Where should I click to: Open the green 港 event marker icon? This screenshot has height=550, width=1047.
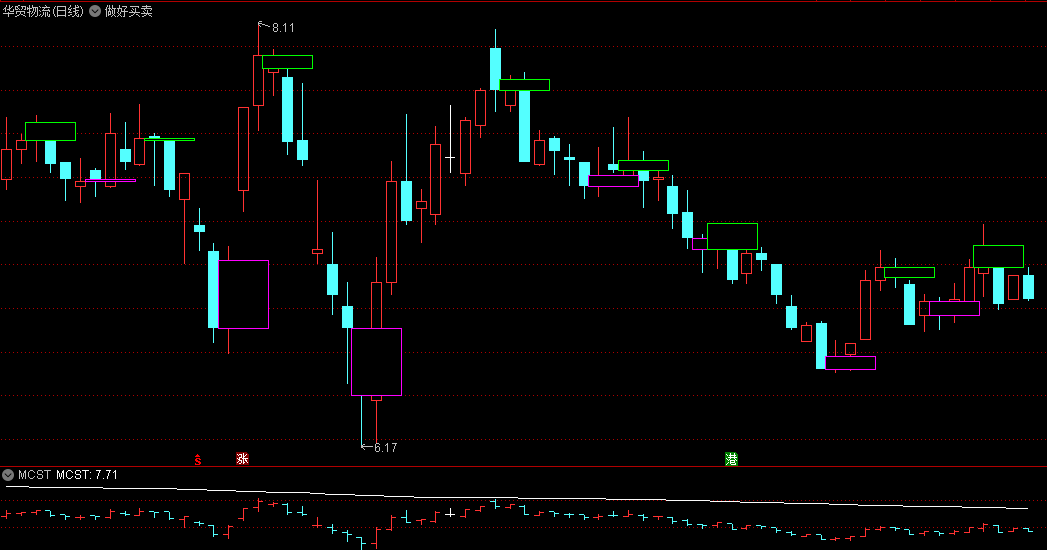[x=731, y=459]
